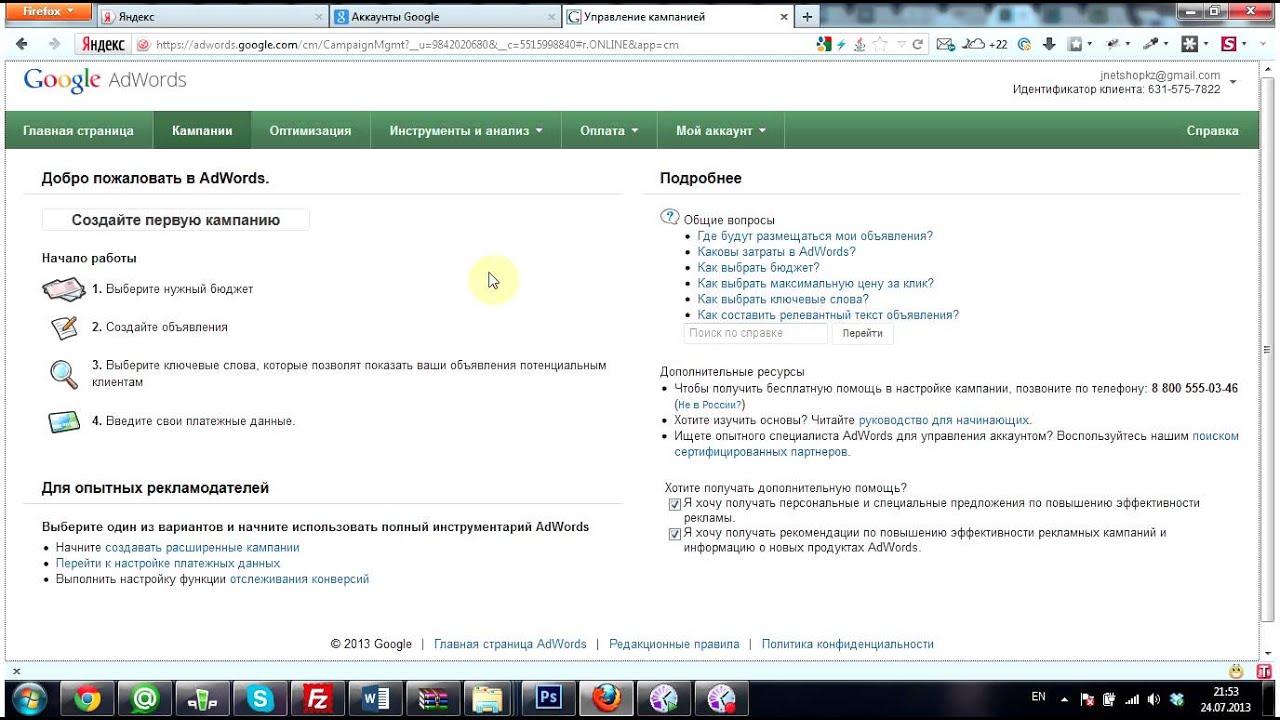Open FileZilla from the taskbar
The width and height of the screenshot is (1280, 720).
click(x=319, y=698)
